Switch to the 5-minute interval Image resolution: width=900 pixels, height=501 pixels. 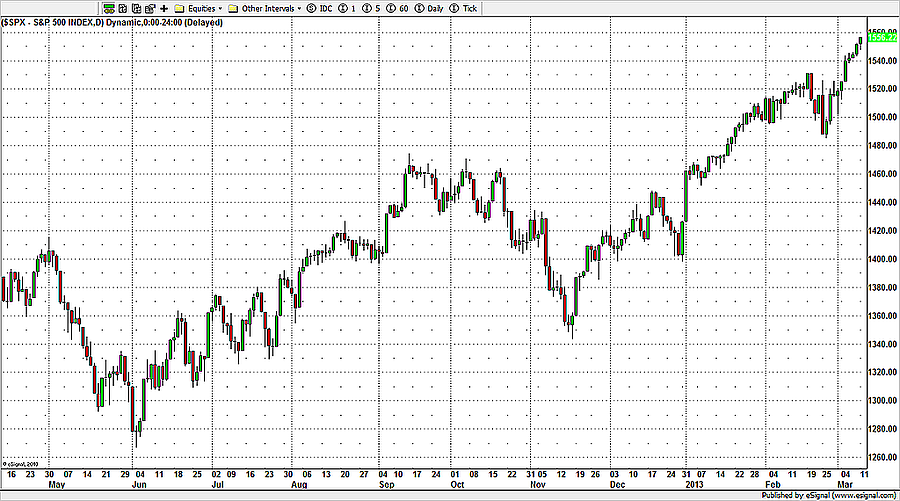[371, 8]
